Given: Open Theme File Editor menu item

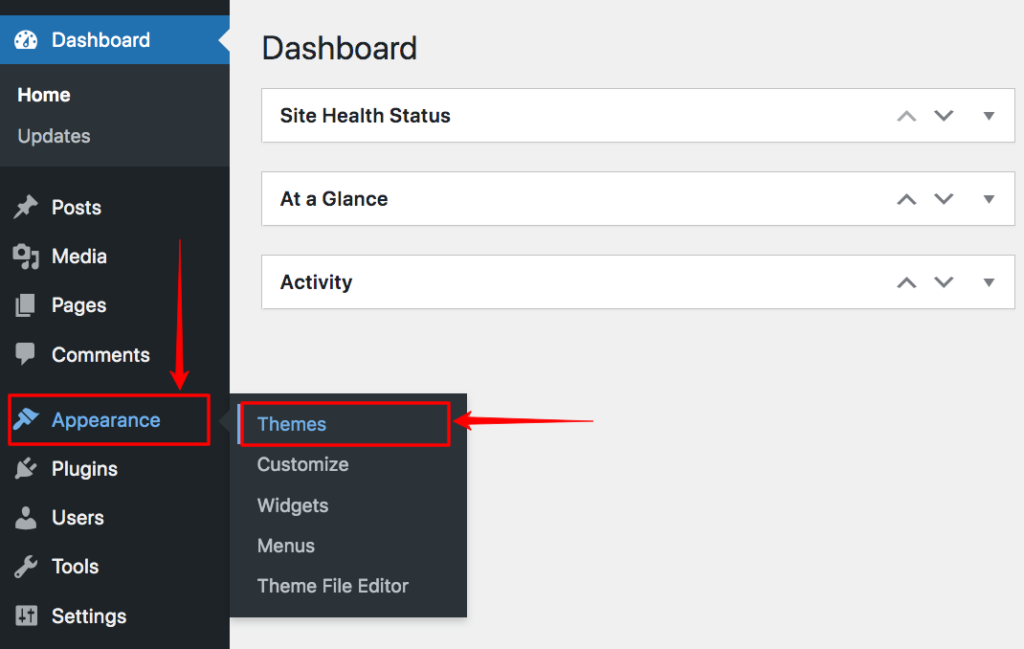Looking at the screenshot, I should 332,586.
